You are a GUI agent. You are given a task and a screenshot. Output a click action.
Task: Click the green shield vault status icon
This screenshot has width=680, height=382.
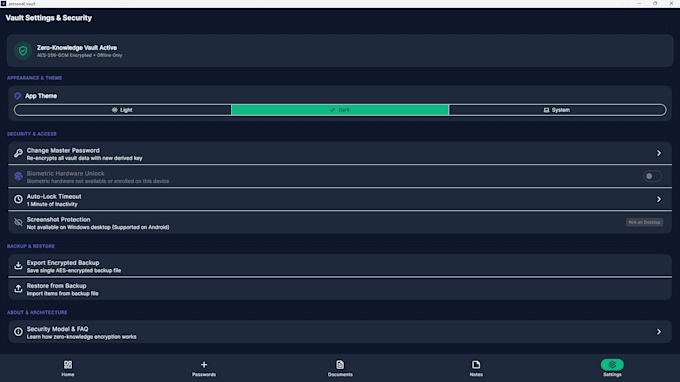point(23,51)
